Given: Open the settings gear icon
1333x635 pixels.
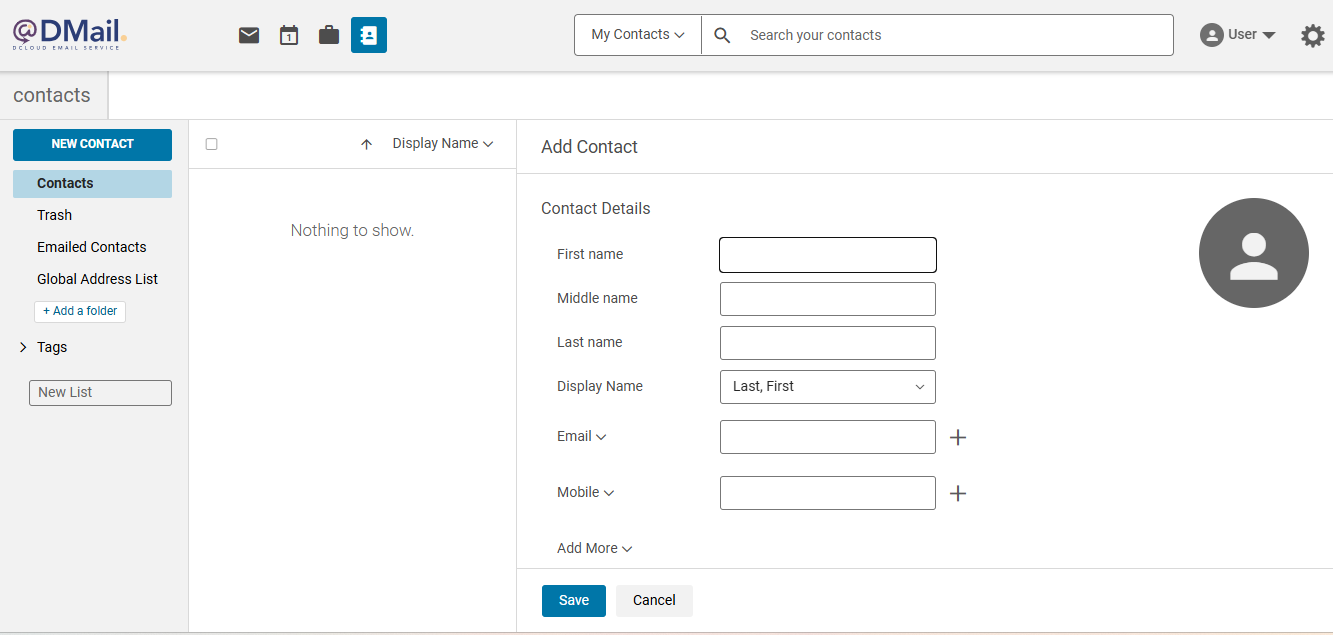Looking at the screenshot, I should [x=1312, y=36].
